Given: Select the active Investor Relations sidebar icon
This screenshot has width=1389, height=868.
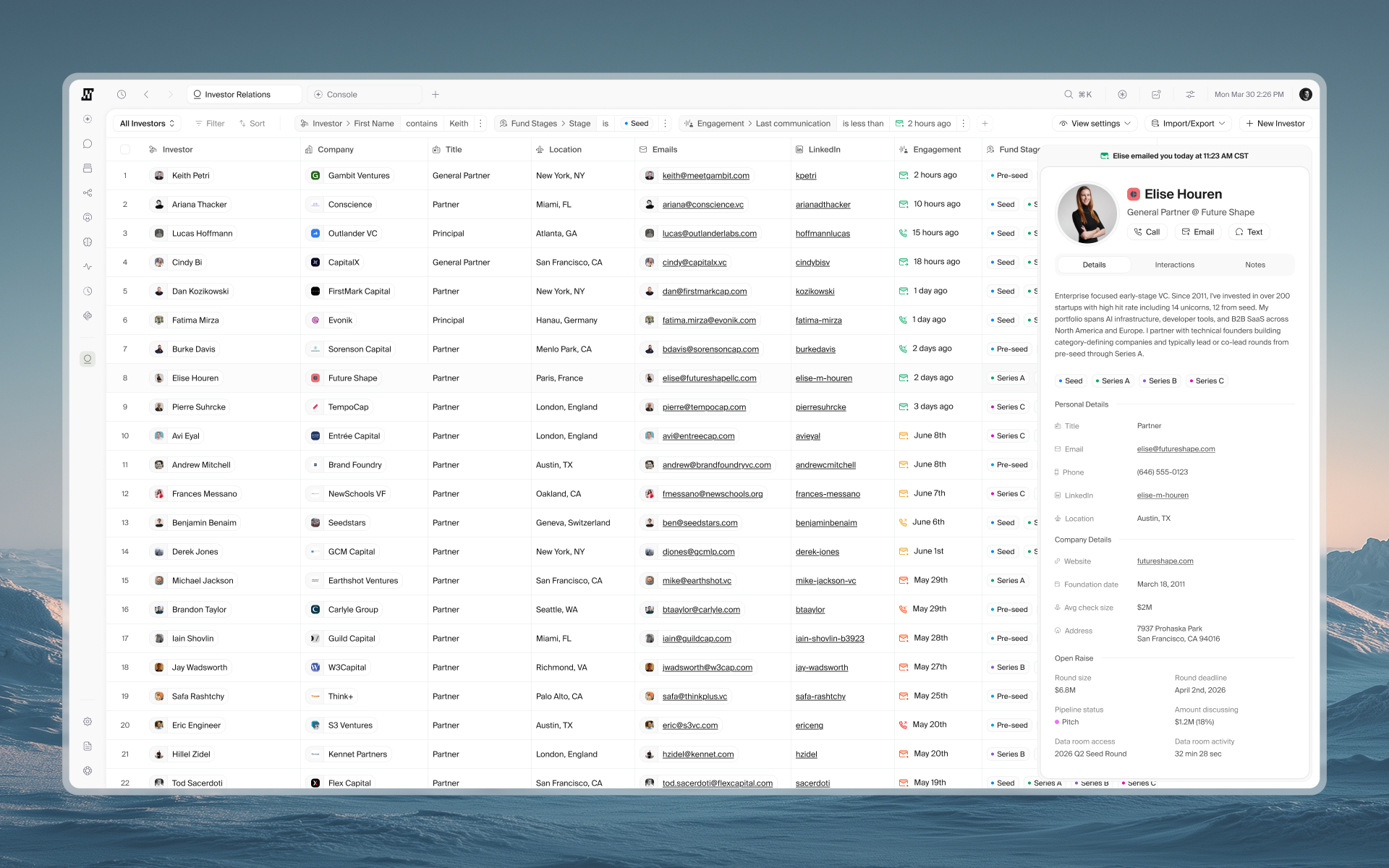Looking at the screenshot, I should point(88,359).
